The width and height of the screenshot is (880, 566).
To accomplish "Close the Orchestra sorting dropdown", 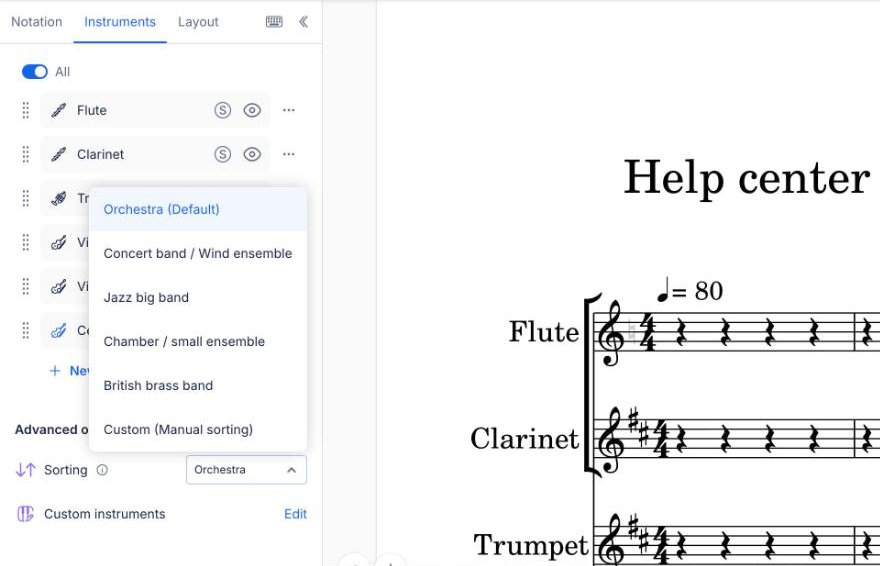I will click(x=246, y=470).
